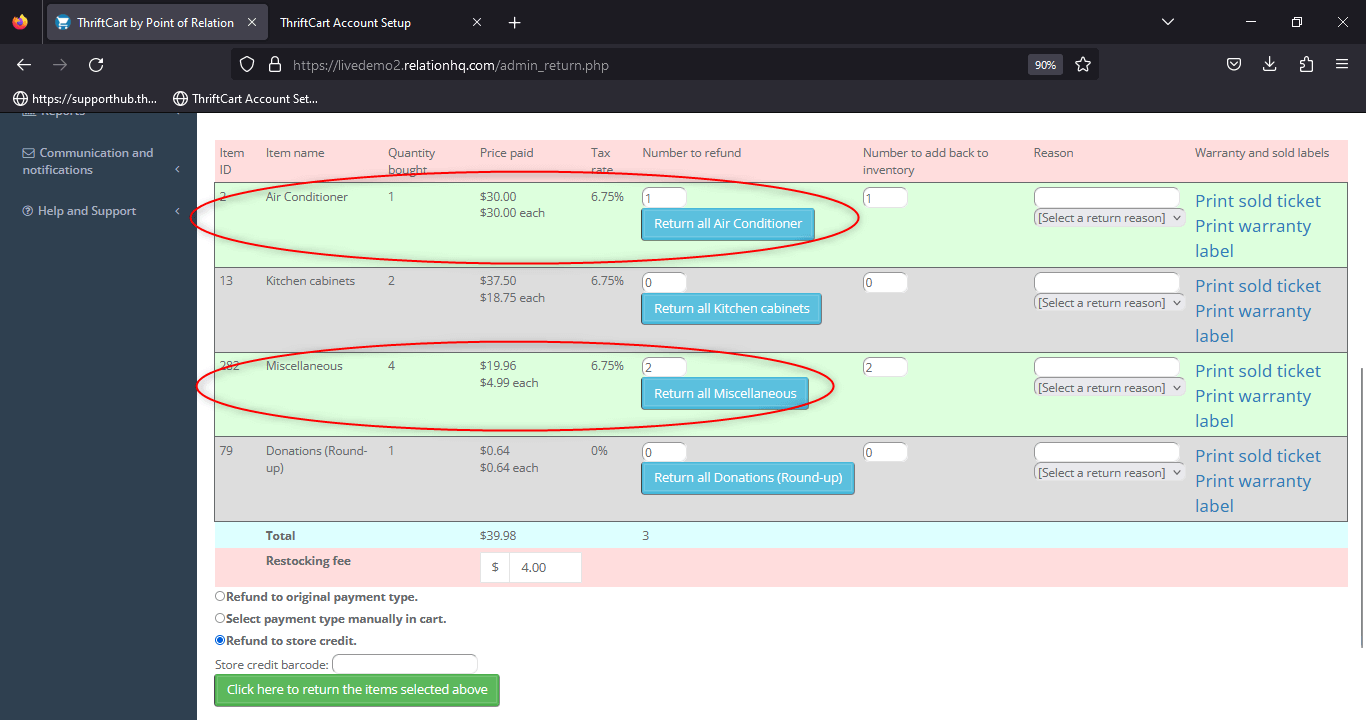Select the Refund to store credit option
The width and height of the screenshot is (1366, 720).
(220, 640)
